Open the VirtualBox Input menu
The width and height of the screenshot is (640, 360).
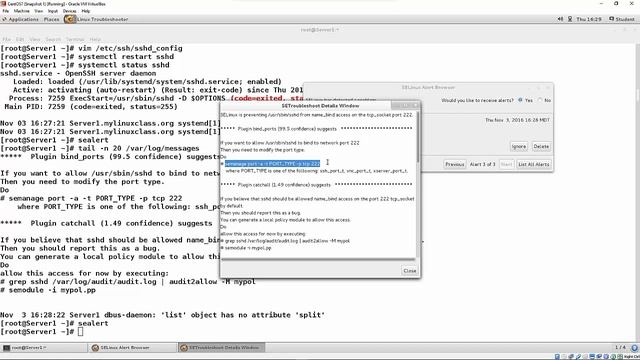click(x=53, y=11)
